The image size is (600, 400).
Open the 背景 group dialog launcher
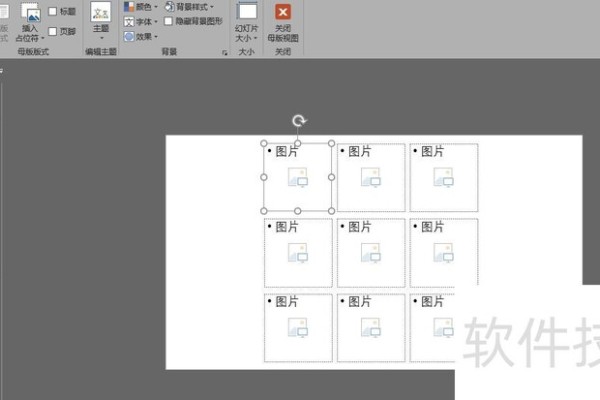pos(225,53)
